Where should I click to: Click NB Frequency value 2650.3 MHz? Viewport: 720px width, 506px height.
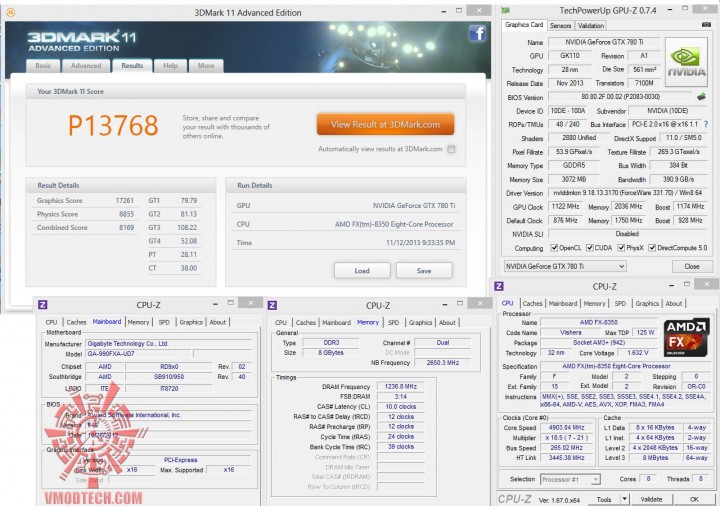pyautogui.click(x=442, y=363)
